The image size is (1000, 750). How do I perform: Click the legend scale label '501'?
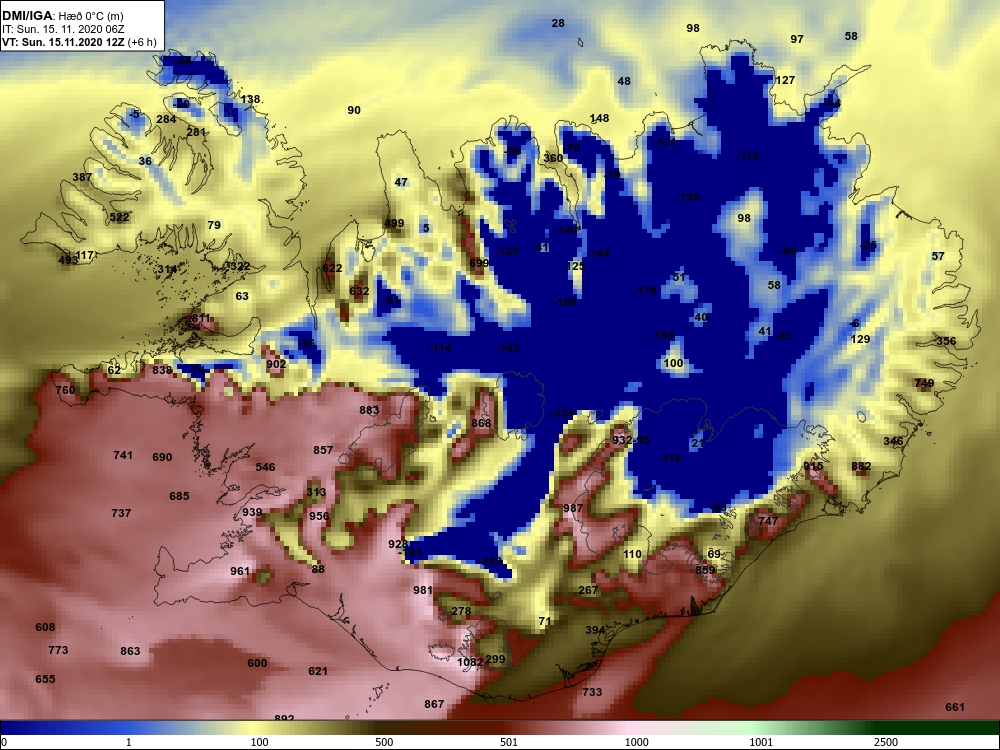pyautogui.click(x=508, y=742)
